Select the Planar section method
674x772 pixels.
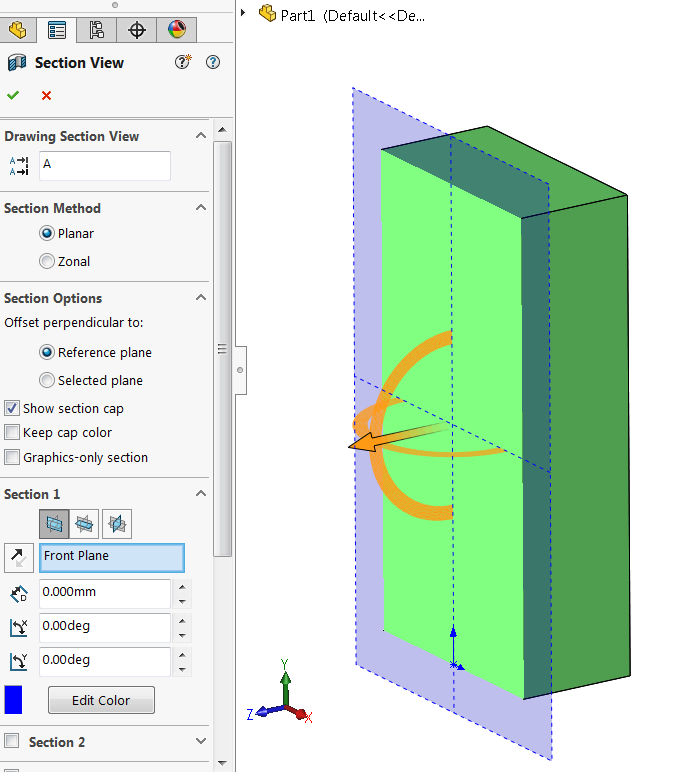[x=47, y=233]
